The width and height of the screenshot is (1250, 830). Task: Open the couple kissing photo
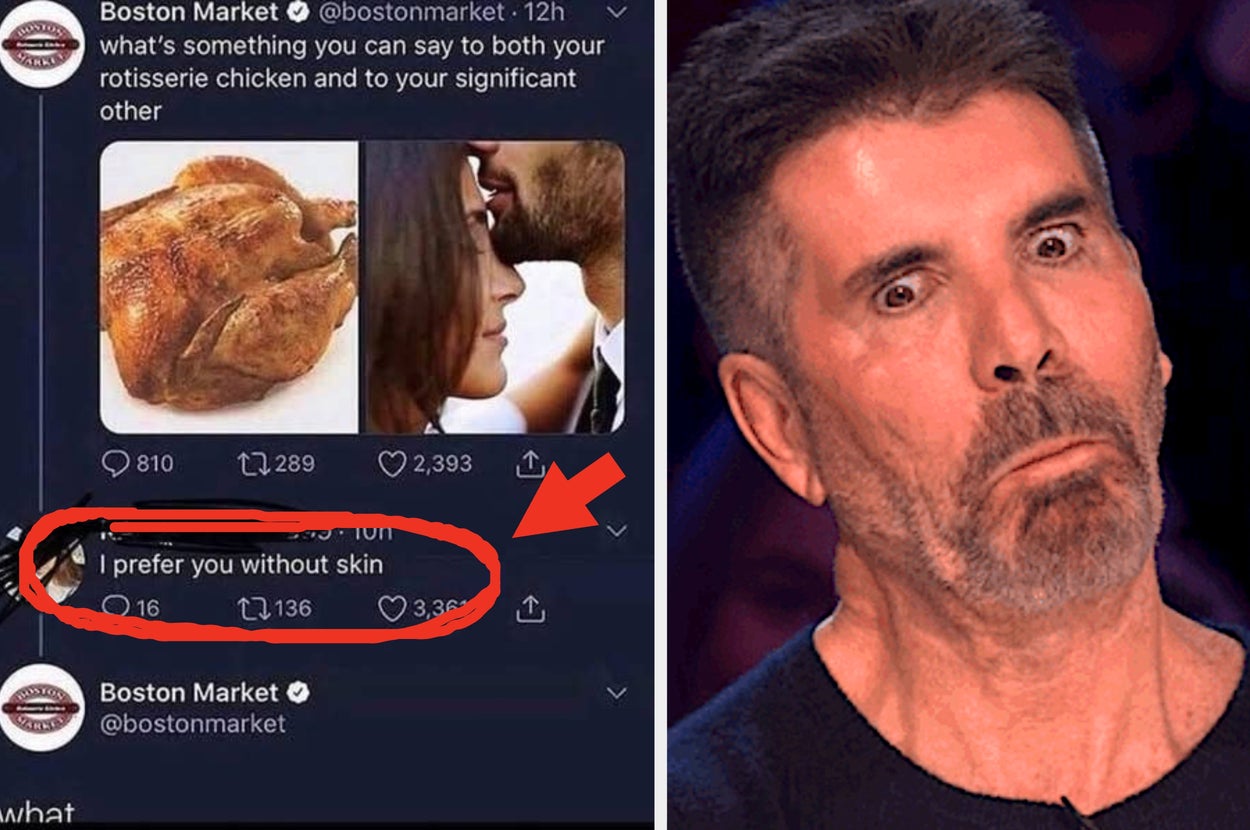pyautogui.click(x=494, y=286)
